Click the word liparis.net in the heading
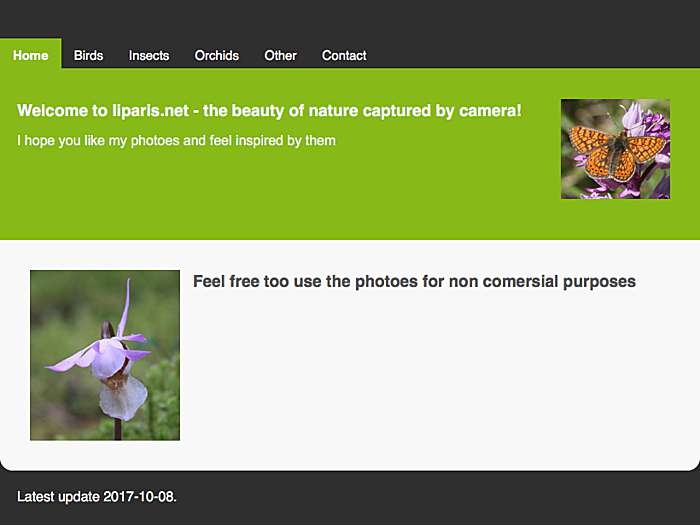 click(x=150, y=111)
